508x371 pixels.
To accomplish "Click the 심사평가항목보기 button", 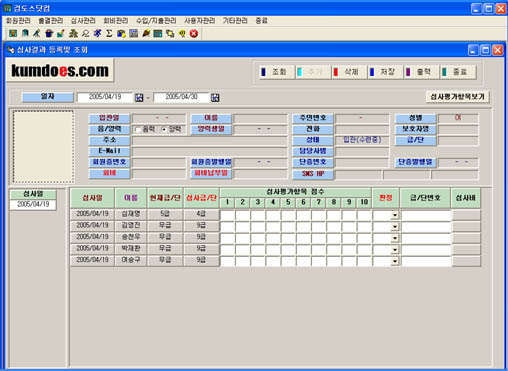I will (458, 97).
